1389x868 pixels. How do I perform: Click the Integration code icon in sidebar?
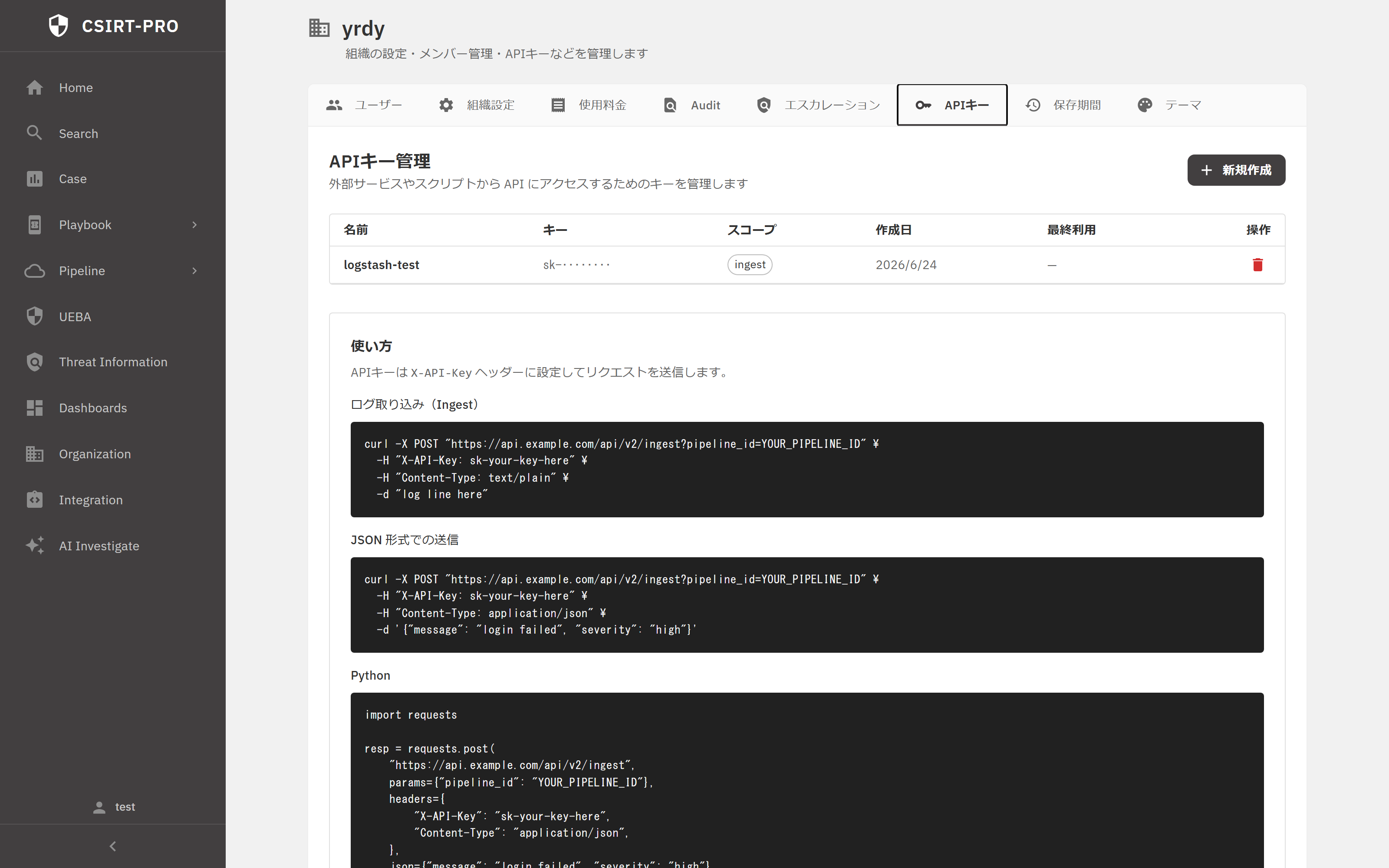[x=34, y=500]
